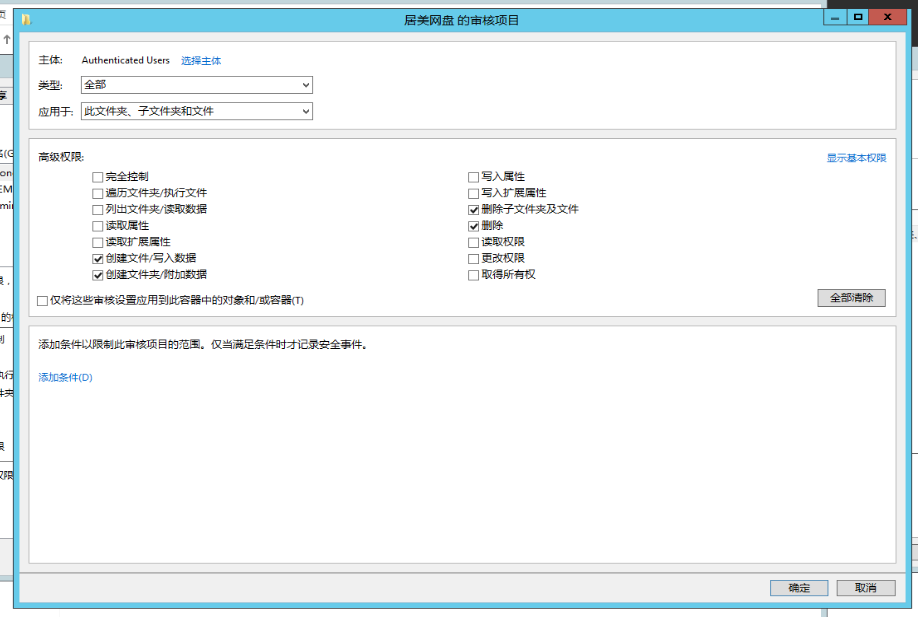Uncheck 删除子文件夹及文件 permission
Viewport: 918px width, 617px height.
click(x=474, y=210)
